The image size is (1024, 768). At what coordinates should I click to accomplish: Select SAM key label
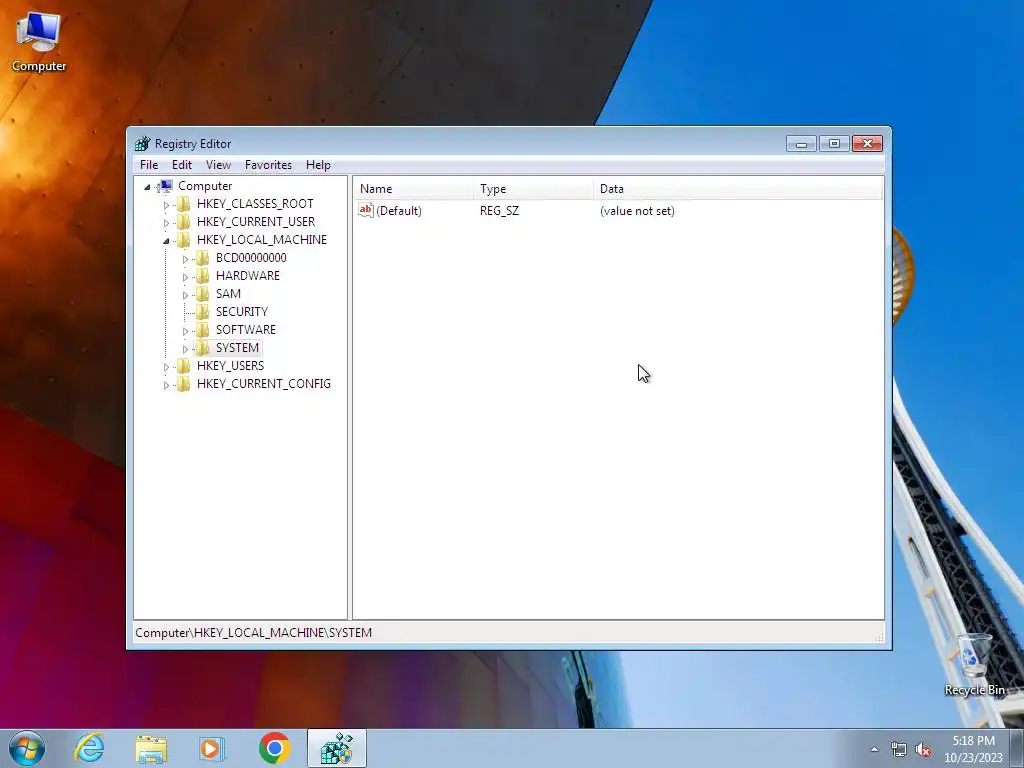(x=229, y=294)
